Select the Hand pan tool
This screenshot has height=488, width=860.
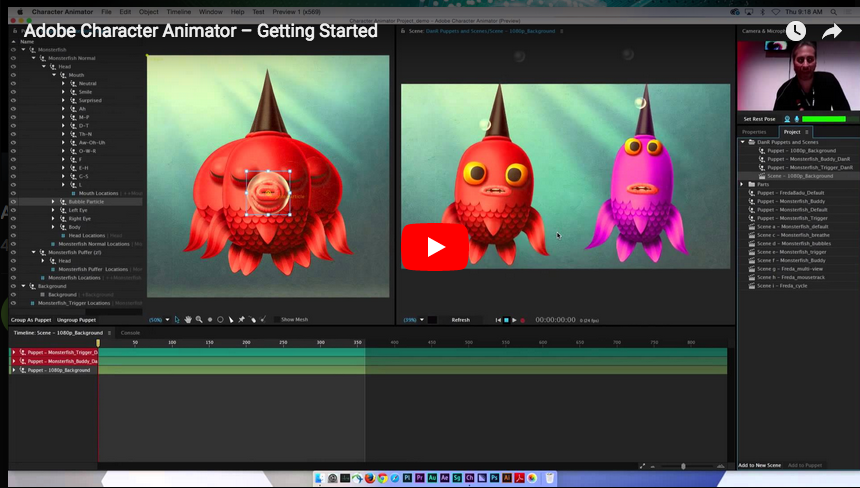(188, 320)
